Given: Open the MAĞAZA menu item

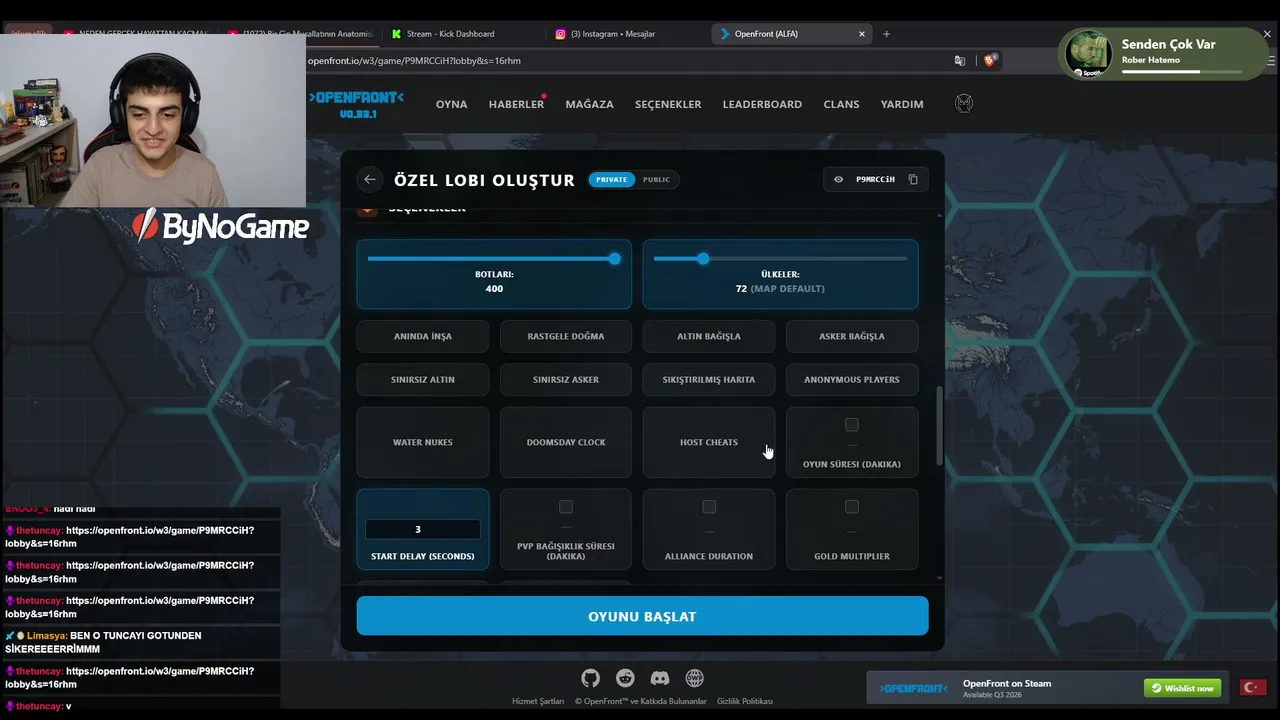Looking at the screenshot, I should tap(589, 104).
